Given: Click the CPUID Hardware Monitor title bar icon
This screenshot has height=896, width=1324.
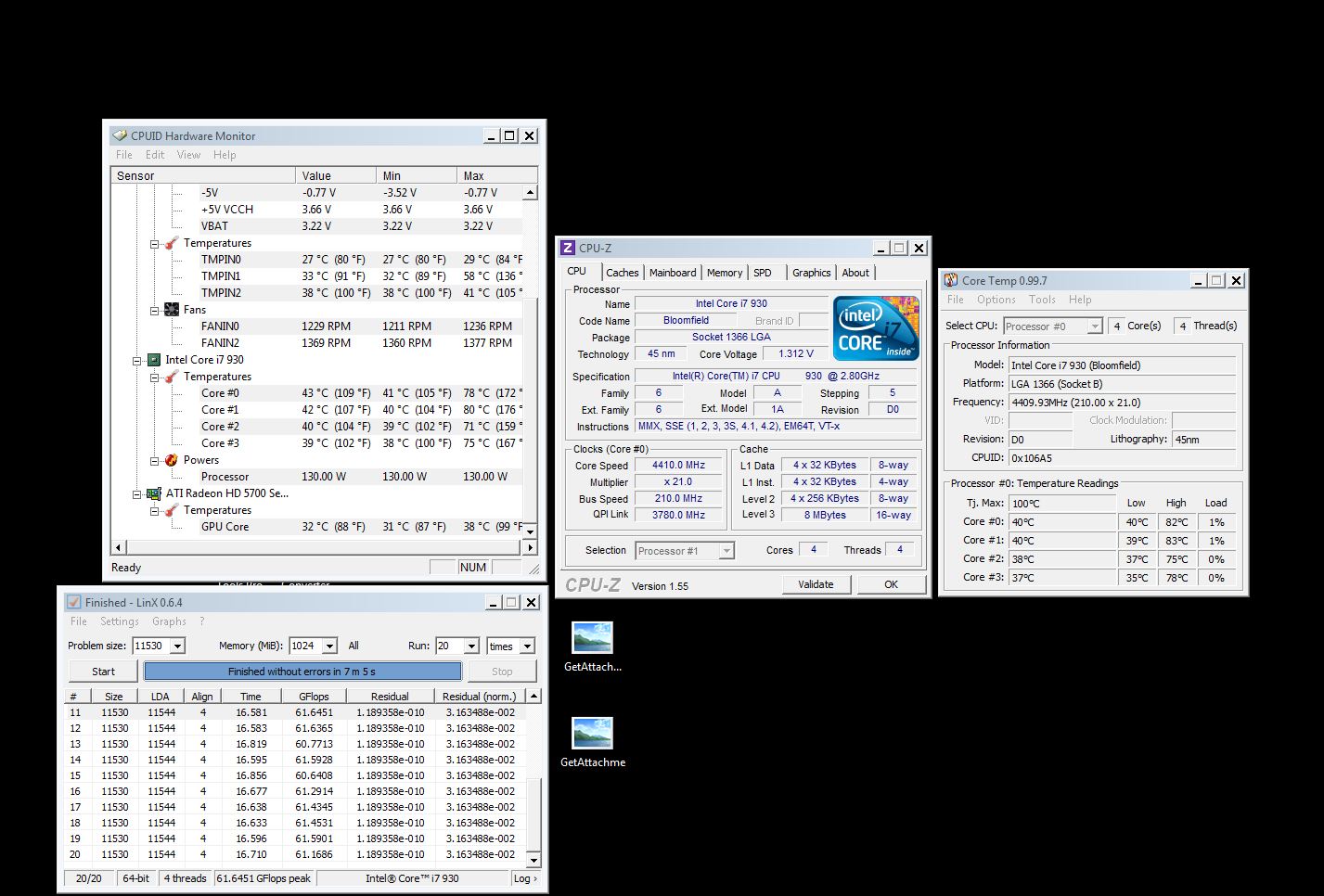Looking at the screenshot, I should click(119, 135).
